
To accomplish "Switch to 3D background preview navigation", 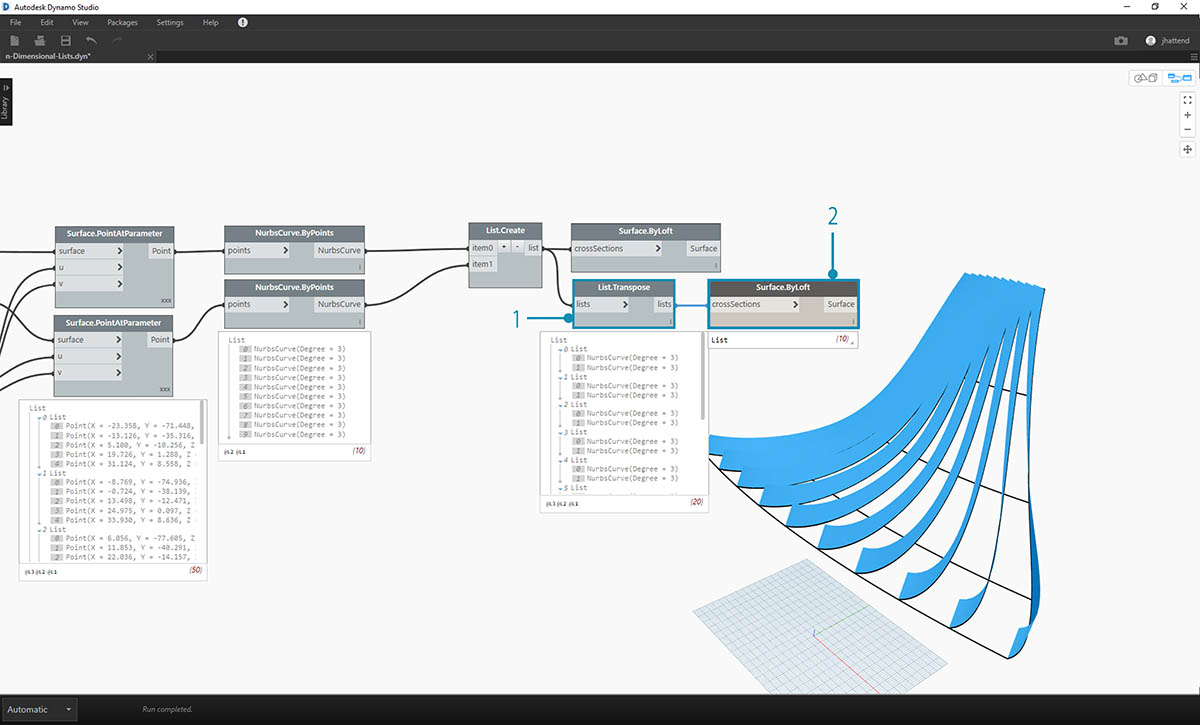I will coord(1144,78).
